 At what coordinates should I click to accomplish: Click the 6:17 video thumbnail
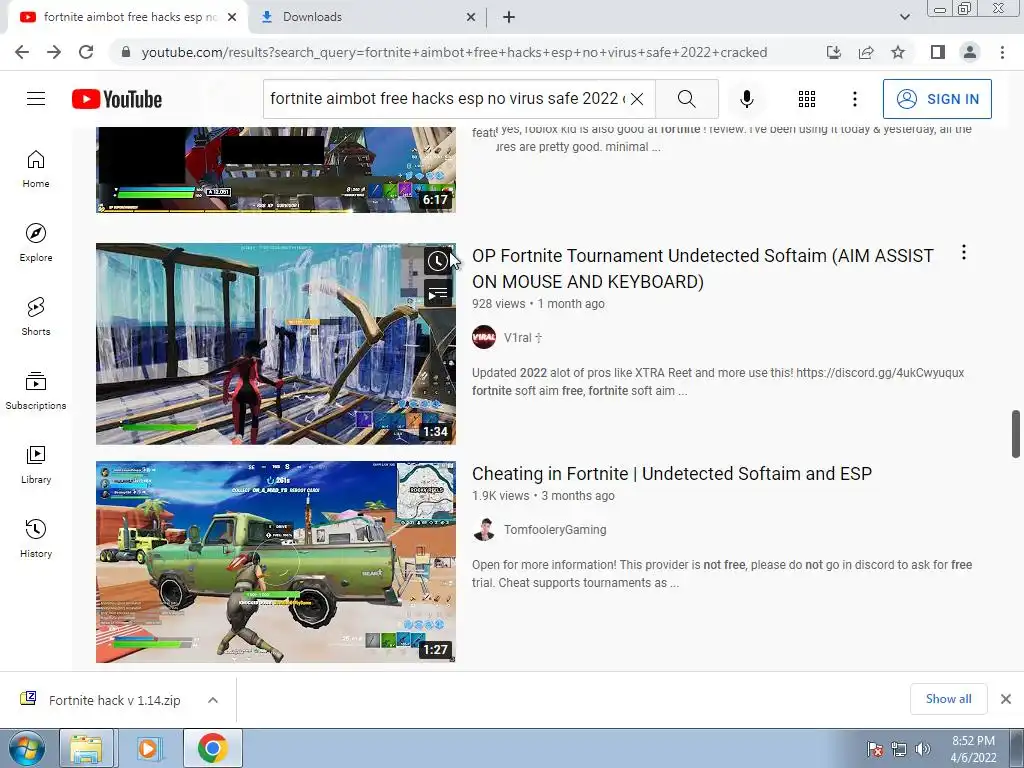point(276,170)
